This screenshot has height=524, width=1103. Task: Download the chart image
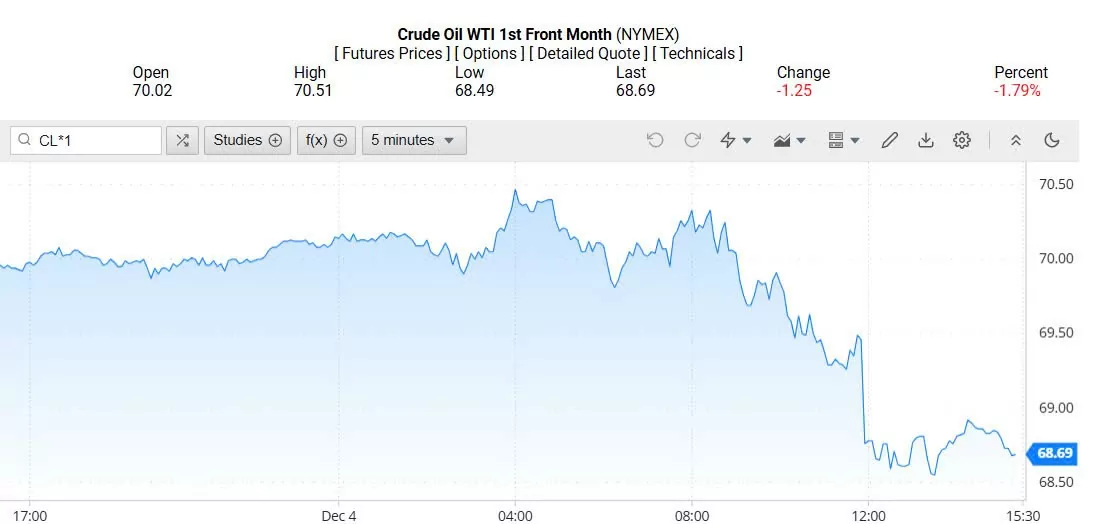pyautogui.click(x=925, y=141)
